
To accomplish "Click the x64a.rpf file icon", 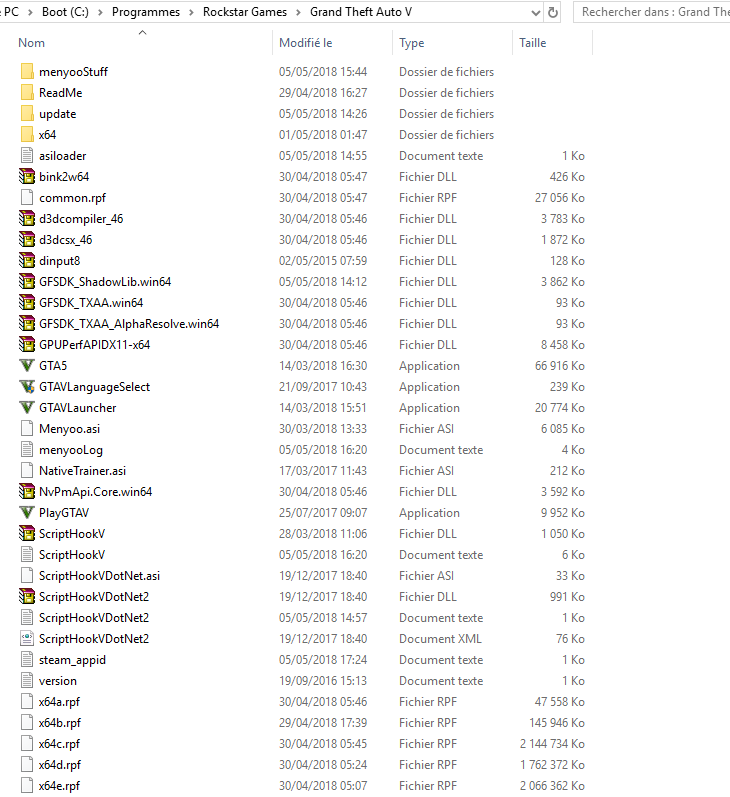I will 27,701.
